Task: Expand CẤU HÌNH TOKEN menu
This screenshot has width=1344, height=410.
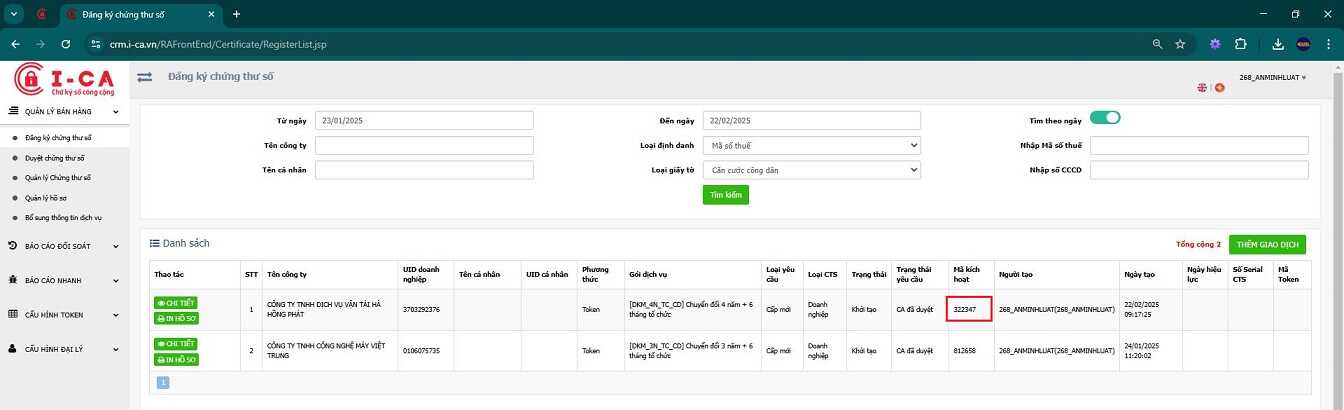Action: (64, 314)
